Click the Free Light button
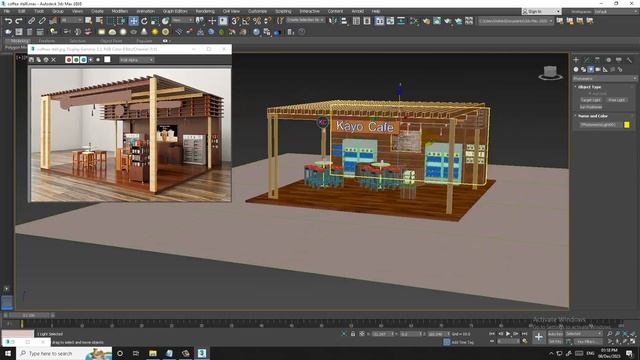 click(x=616, y=100)
